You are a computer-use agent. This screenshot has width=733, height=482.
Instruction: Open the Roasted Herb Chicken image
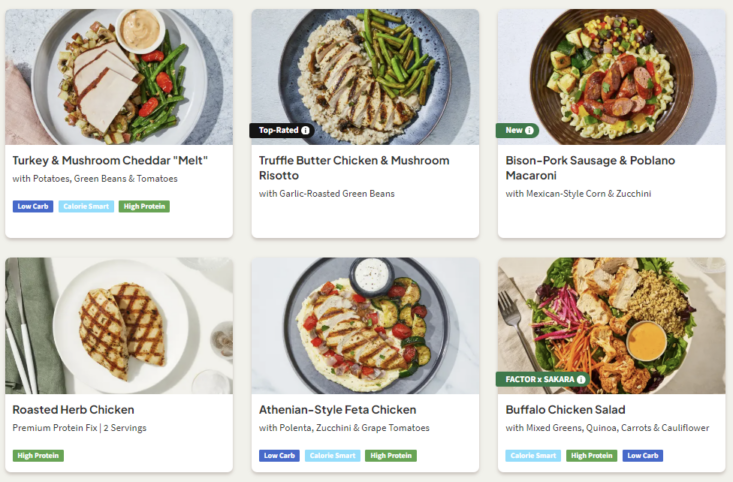pos(119,325)
